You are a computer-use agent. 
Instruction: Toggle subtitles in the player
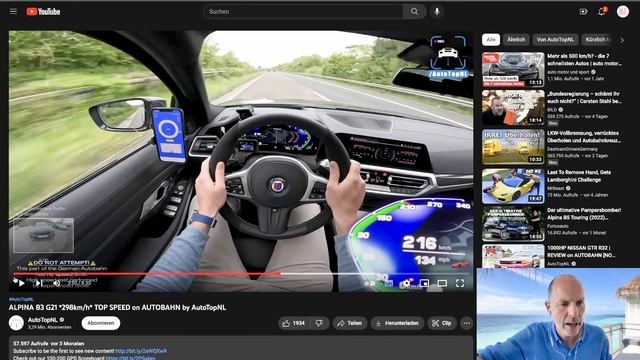pyautogui.click(x=389, y=283)
